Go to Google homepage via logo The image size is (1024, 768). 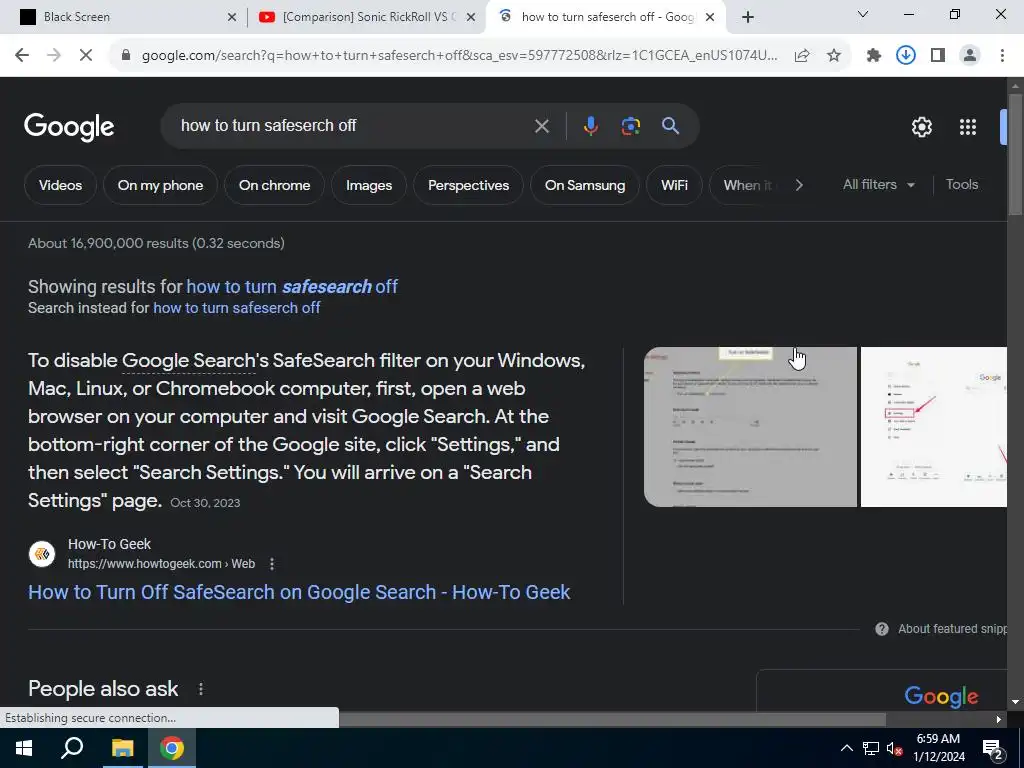click(x=69, y=127)
